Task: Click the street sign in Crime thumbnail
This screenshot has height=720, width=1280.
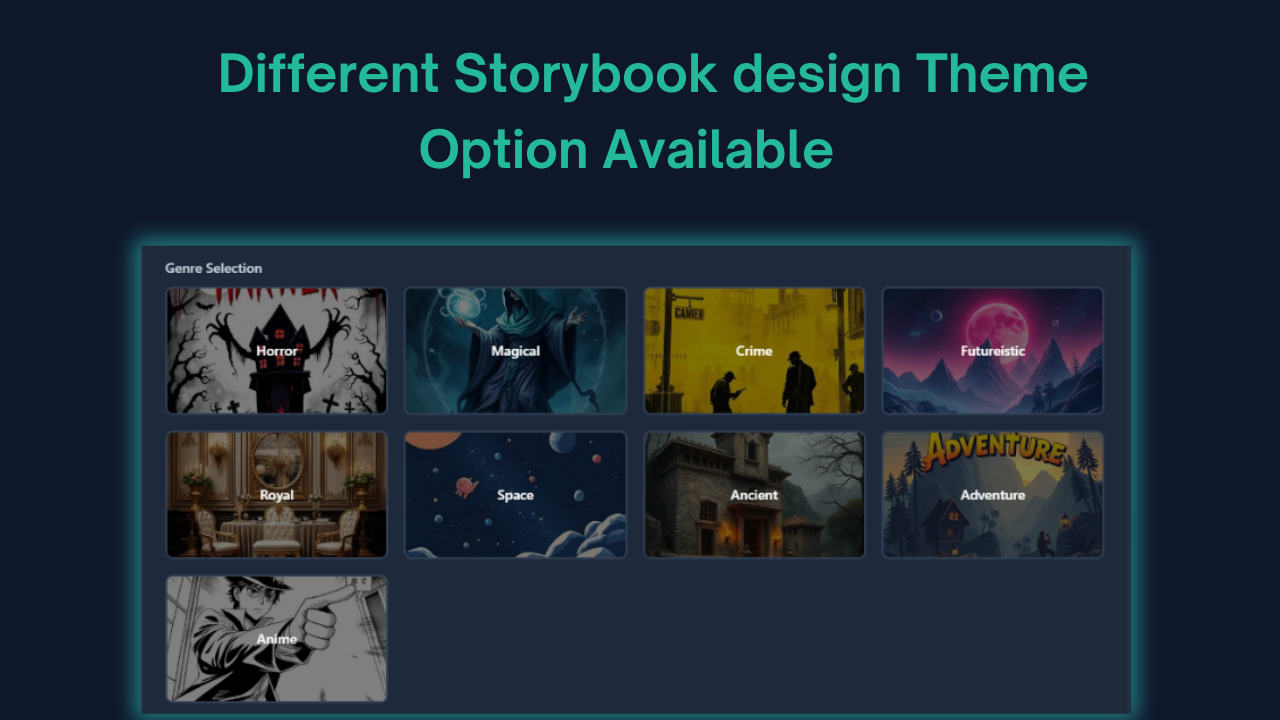Action: [689, 313]
